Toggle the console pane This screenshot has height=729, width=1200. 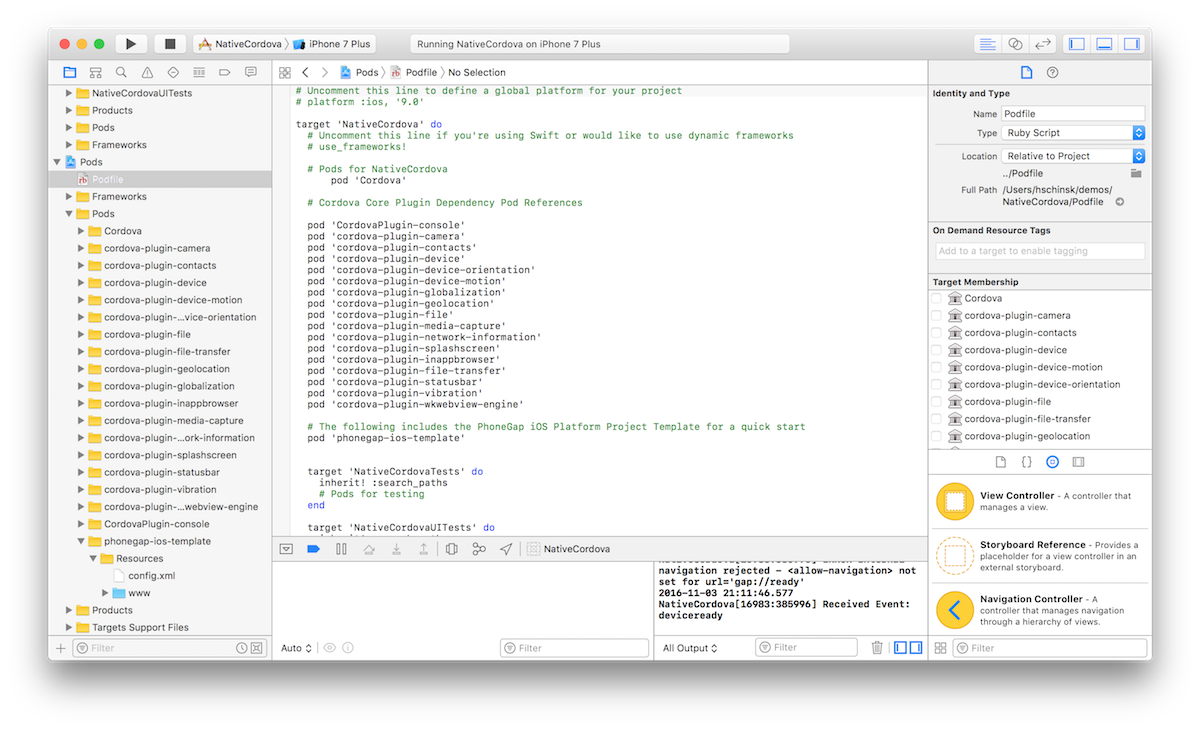(x=915, y=648)
